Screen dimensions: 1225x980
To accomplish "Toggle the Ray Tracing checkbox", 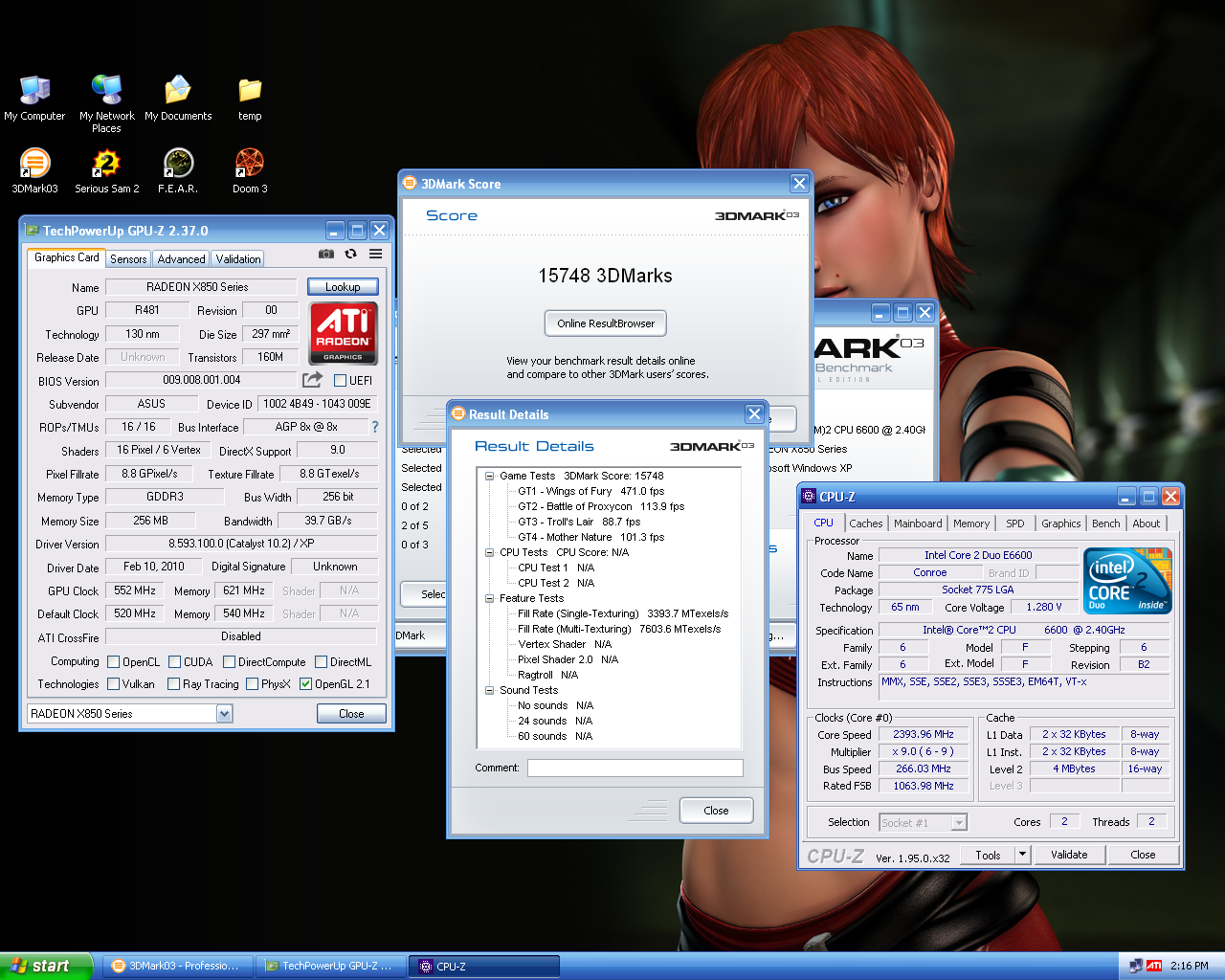I will pos(173,683).
